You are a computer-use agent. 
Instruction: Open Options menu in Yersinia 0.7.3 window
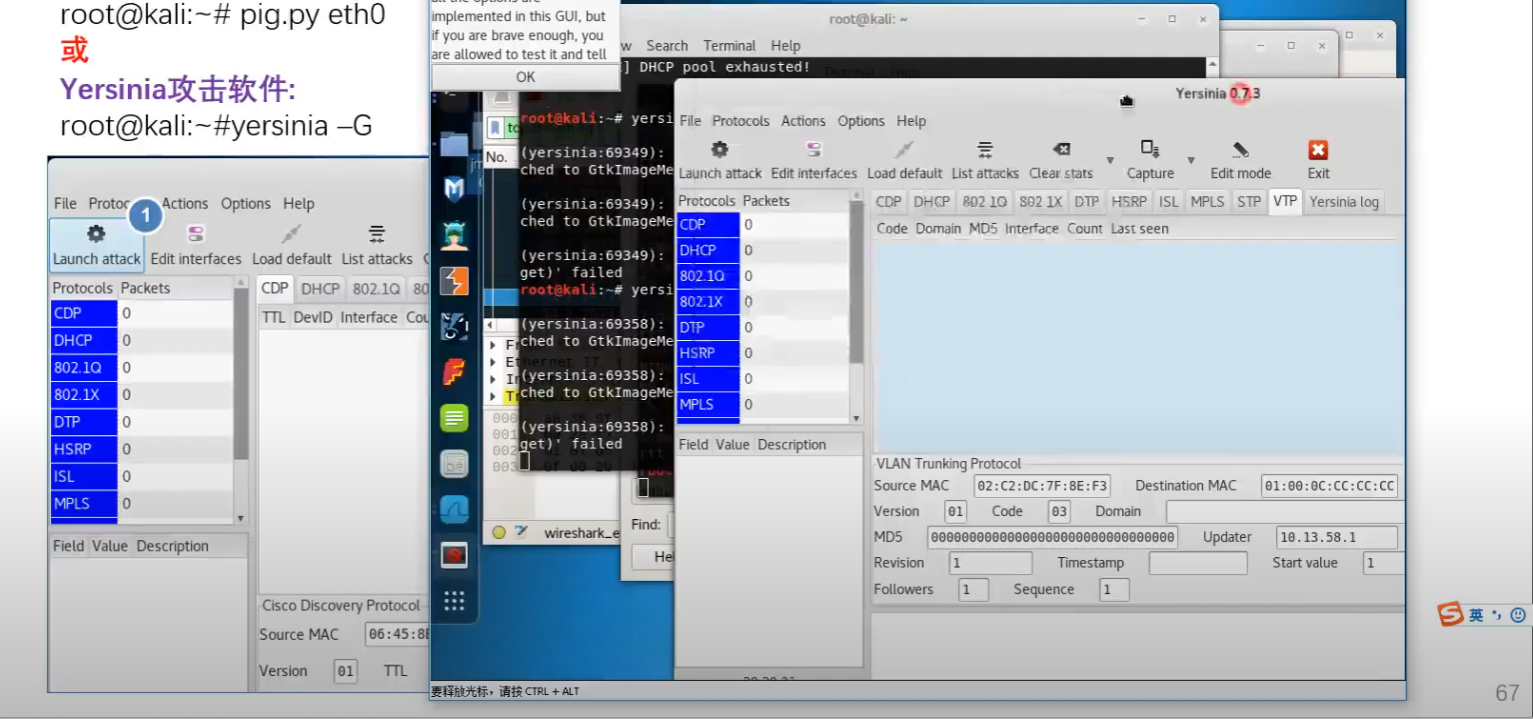point(861,121)
